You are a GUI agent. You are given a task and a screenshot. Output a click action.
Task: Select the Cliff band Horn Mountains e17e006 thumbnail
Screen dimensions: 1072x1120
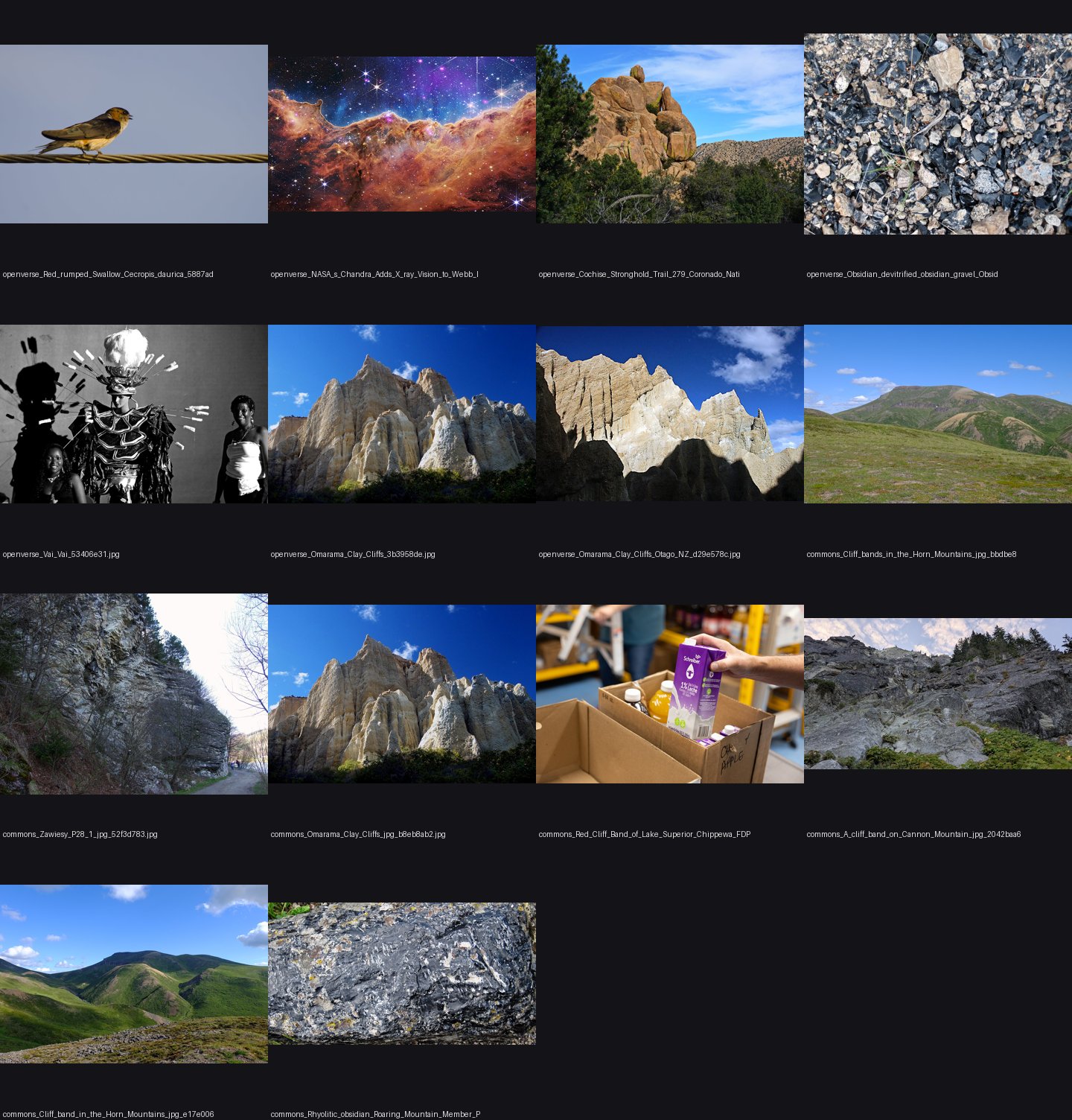click(x=134, y=974)
